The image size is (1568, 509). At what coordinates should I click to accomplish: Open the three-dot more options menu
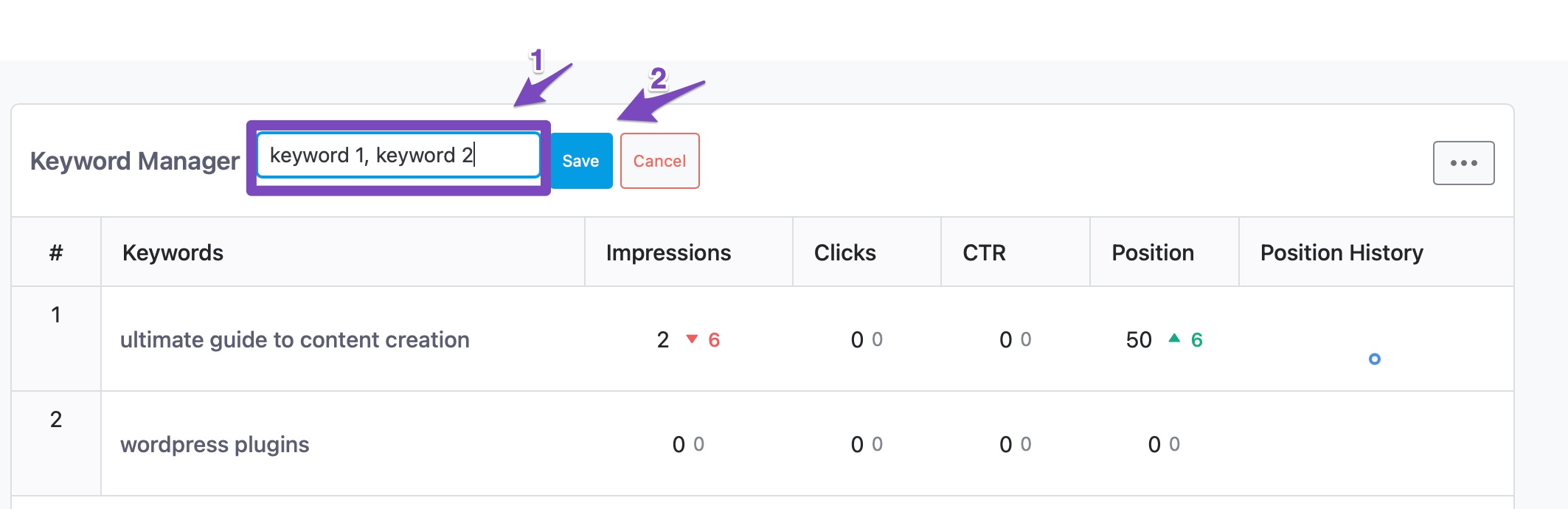(x=1463, y=163)
